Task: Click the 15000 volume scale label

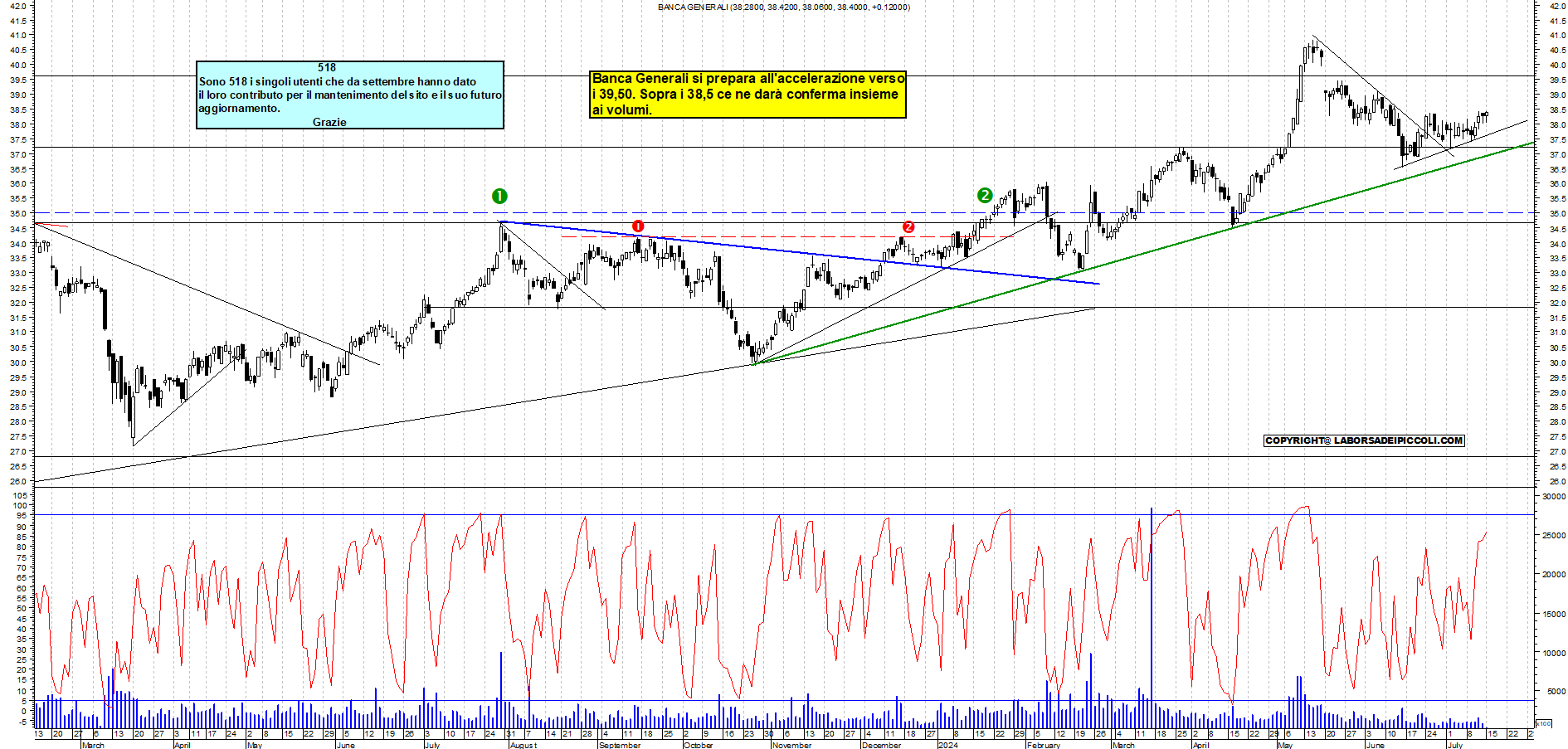Action: pyautogui.click(x=1553, y=615)
